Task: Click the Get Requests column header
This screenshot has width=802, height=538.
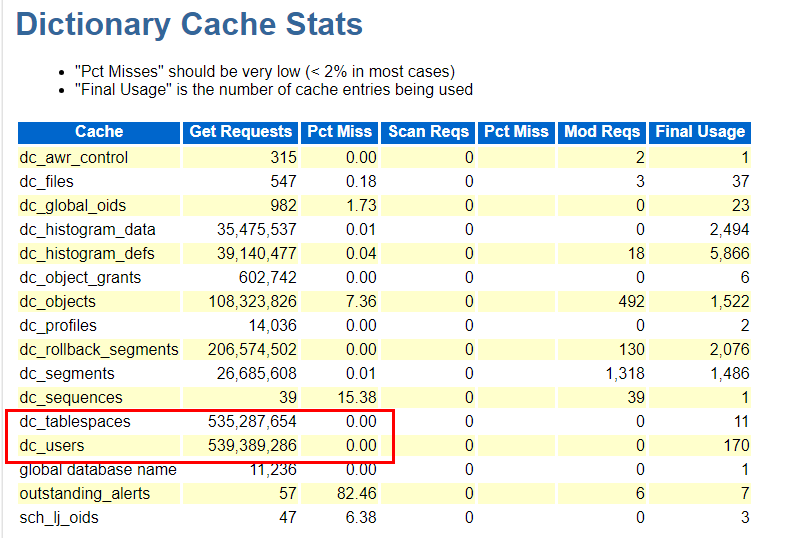Action: point(240,132)
